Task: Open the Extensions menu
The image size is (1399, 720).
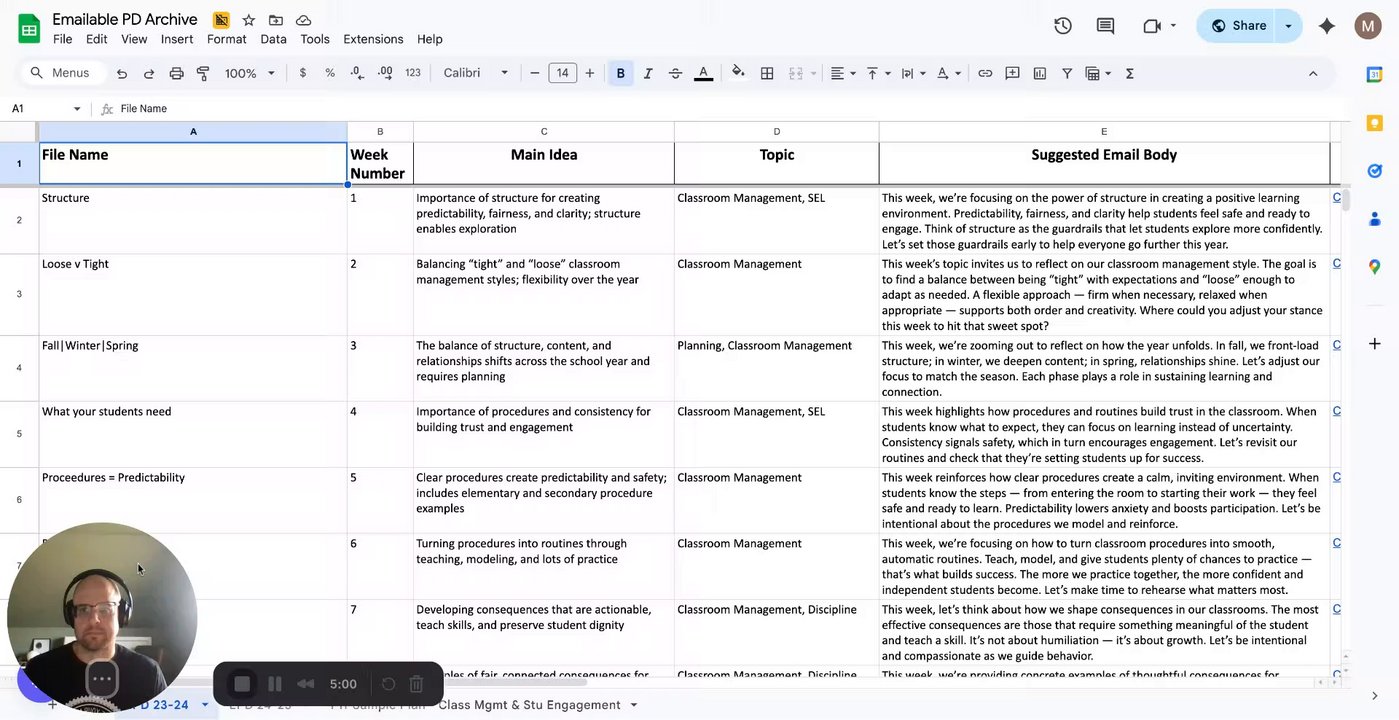Action: pos(373,39)
